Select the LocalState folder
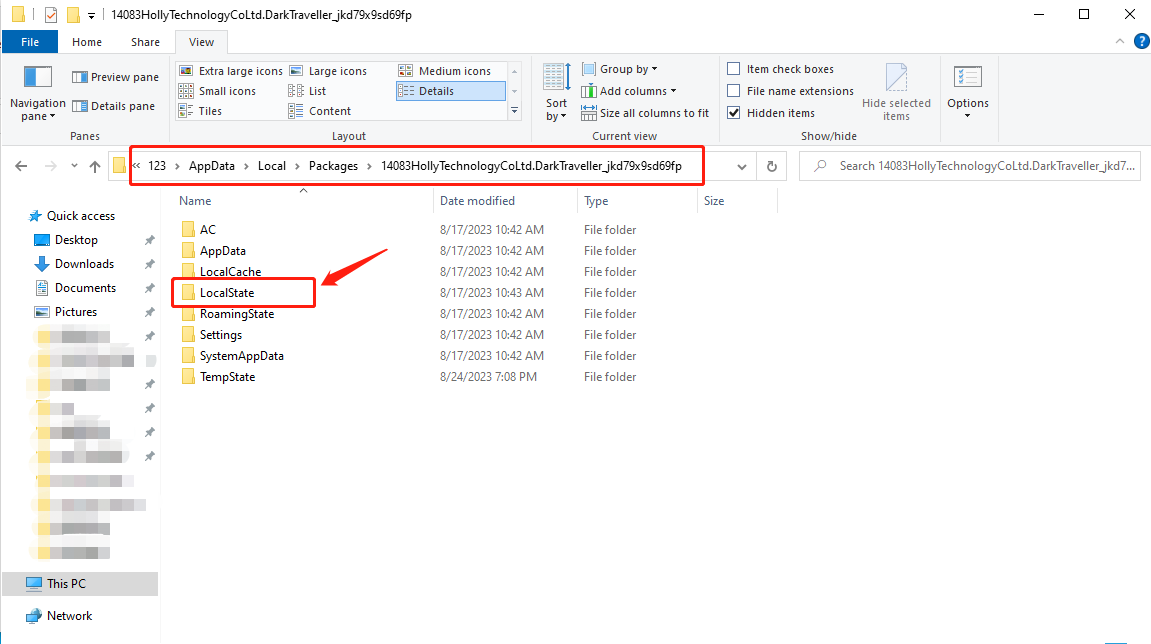This screenshot has width=1151, height=644. pos(227,293)
